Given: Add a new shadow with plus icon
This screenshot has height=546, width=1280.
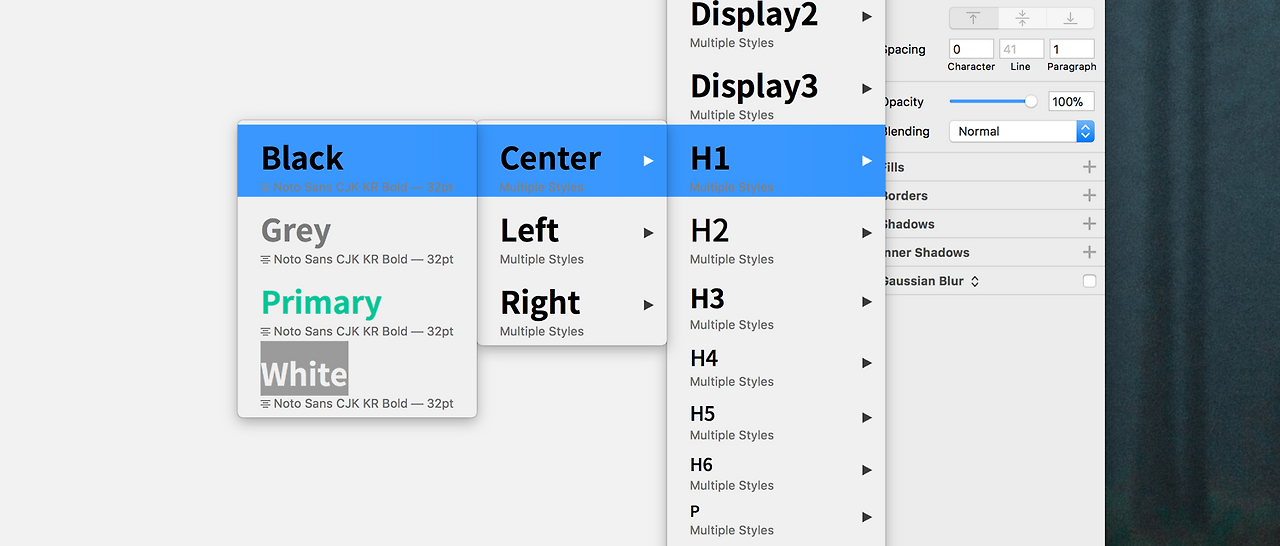Looking at the screenshot, I should coord(1089,223).
